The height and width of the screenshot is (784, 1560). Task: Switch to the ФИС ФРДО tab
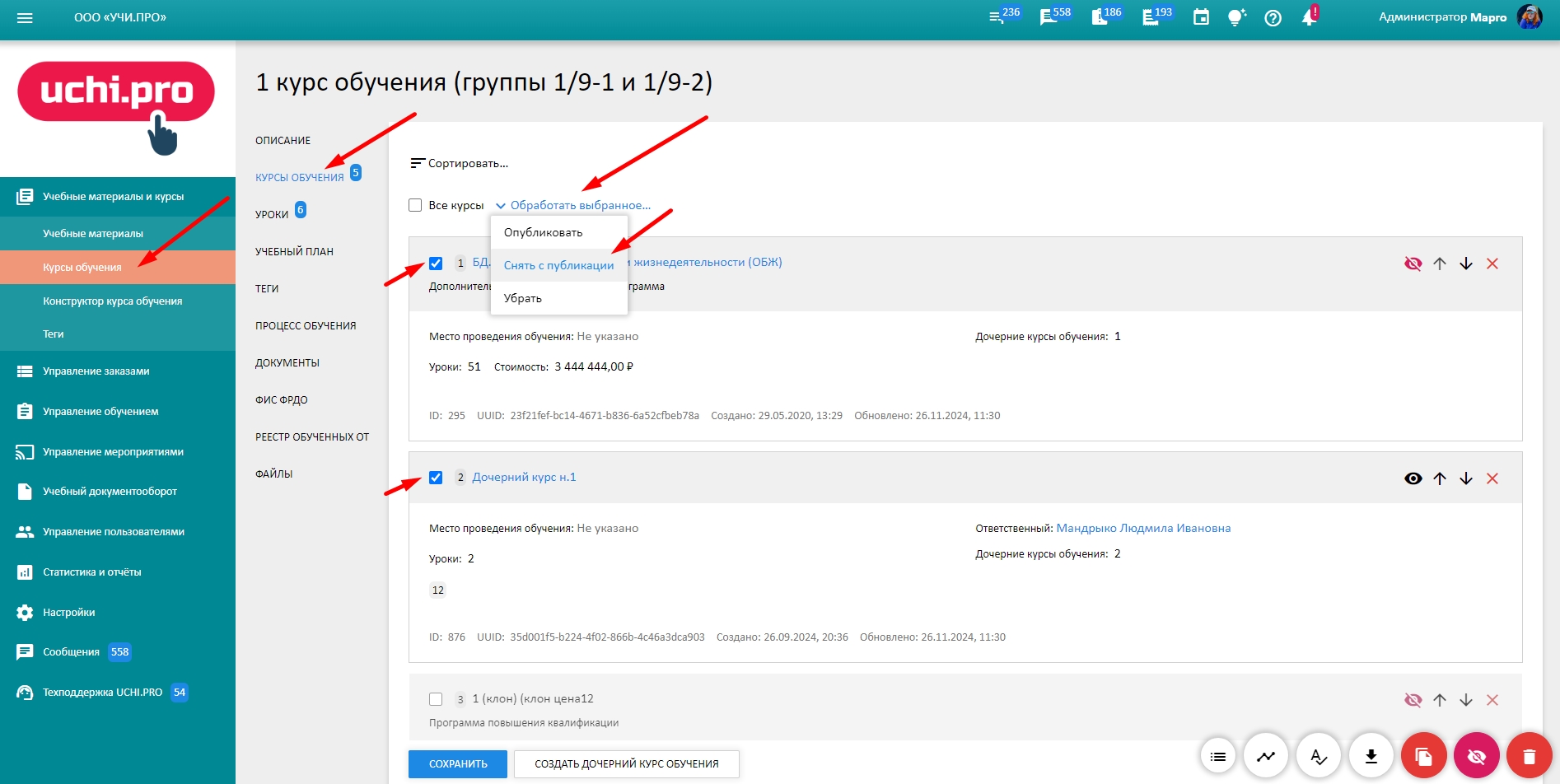pyautogui.click(x=282, y=400)
